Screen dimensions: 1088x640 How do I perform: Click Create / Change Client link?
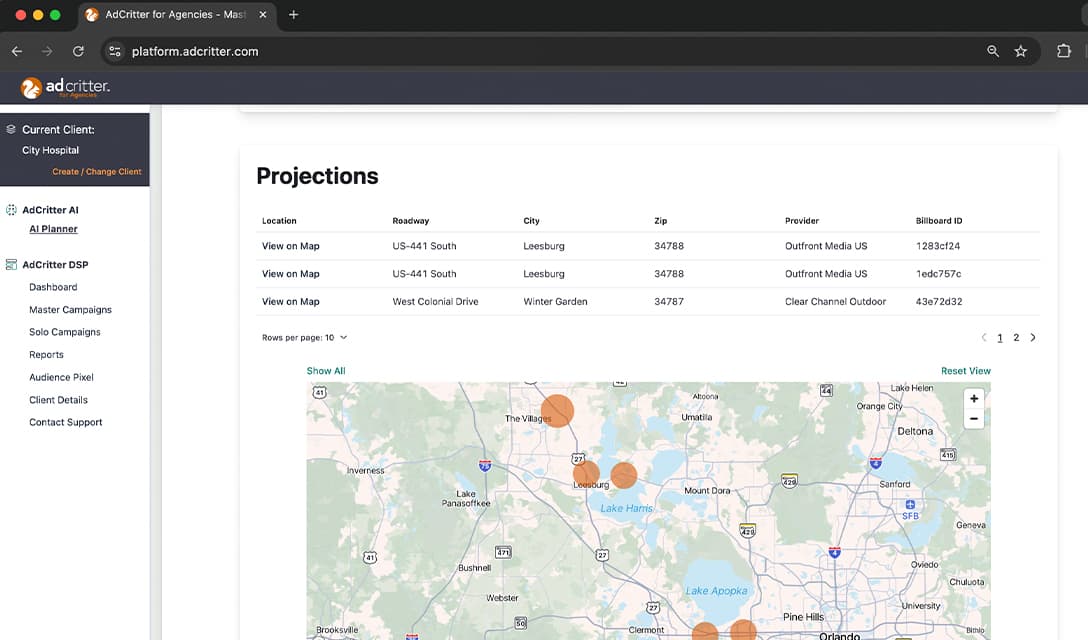point(96,172)
